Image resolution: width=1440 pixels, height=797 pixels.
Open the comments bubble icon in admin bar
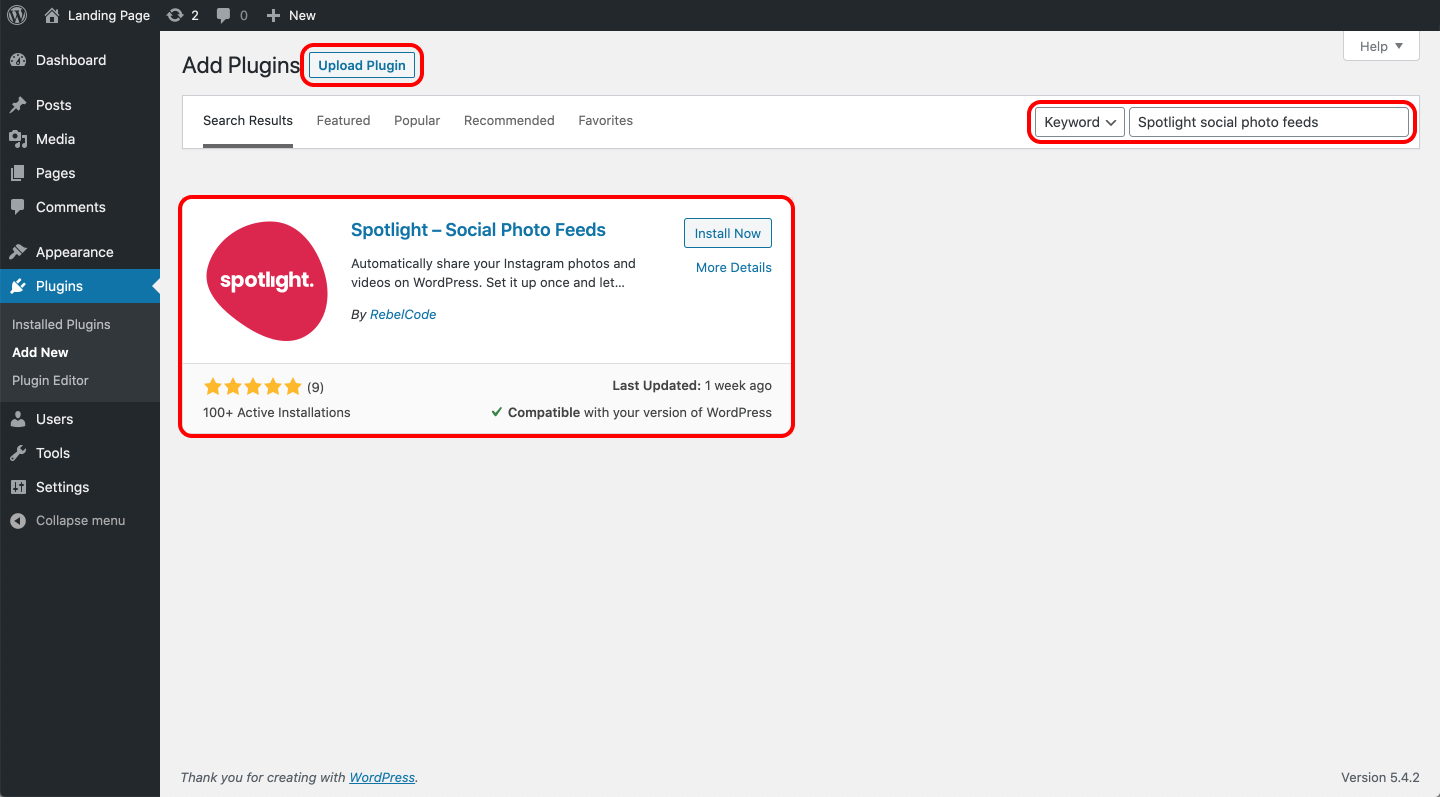click(x=224, y=15)
